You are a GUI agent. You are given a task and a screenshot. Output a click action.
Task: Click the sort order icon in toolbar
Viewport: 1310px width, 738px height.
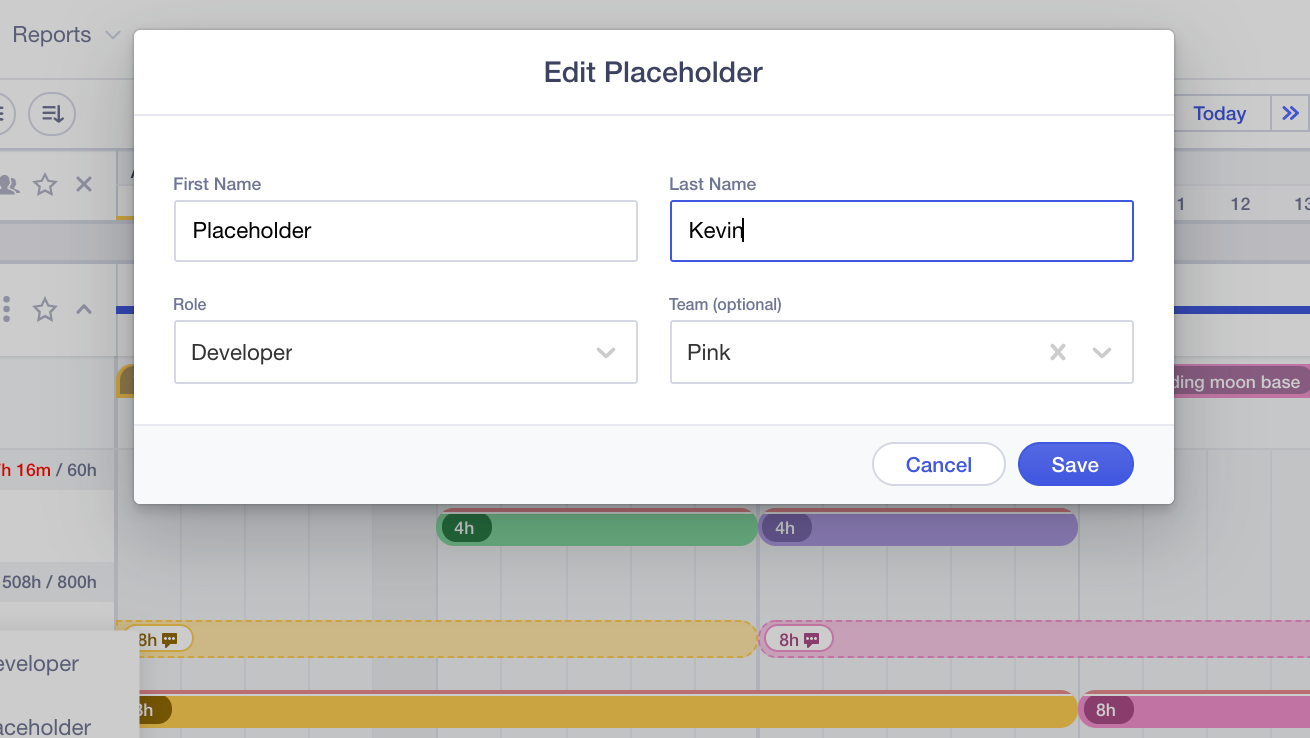52,113
